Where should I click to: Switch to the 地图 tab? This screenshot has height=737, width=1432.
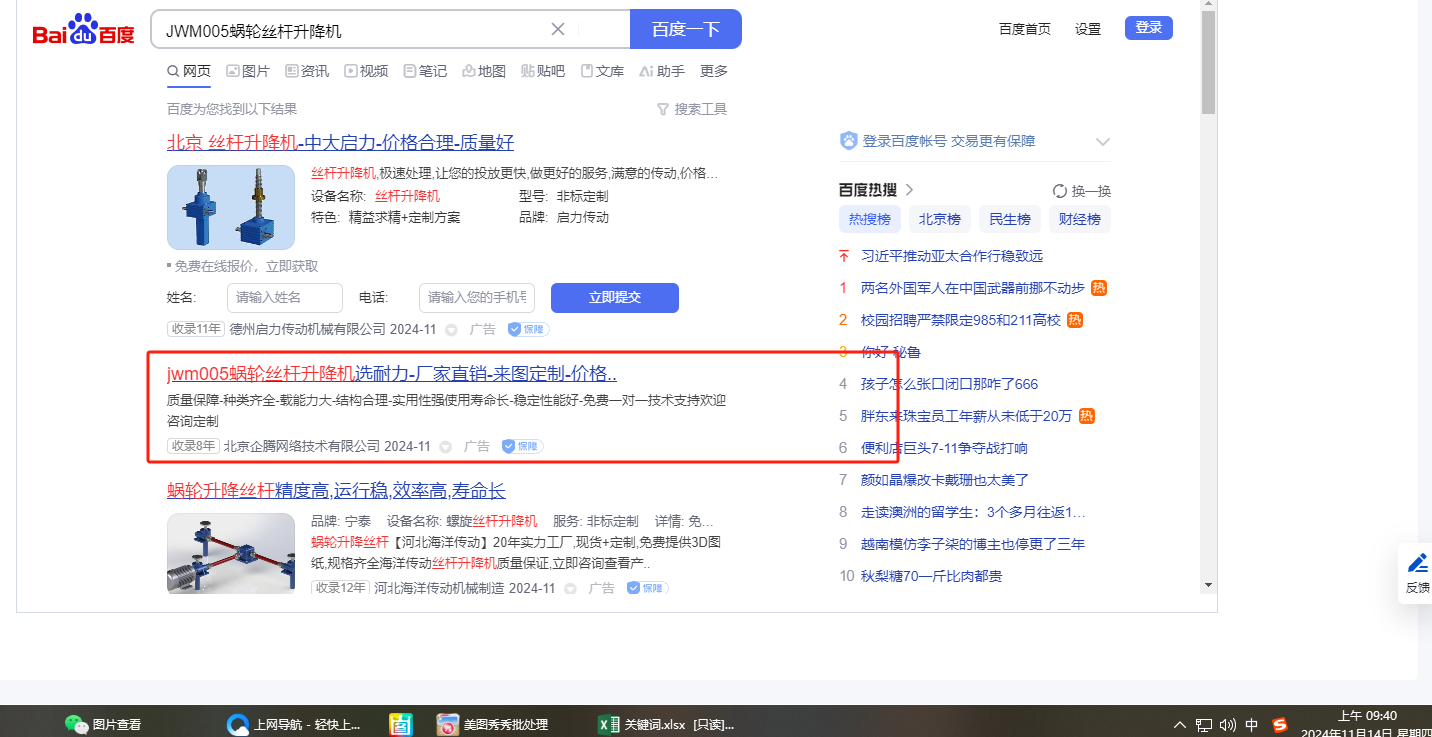(x=484, y=71)
